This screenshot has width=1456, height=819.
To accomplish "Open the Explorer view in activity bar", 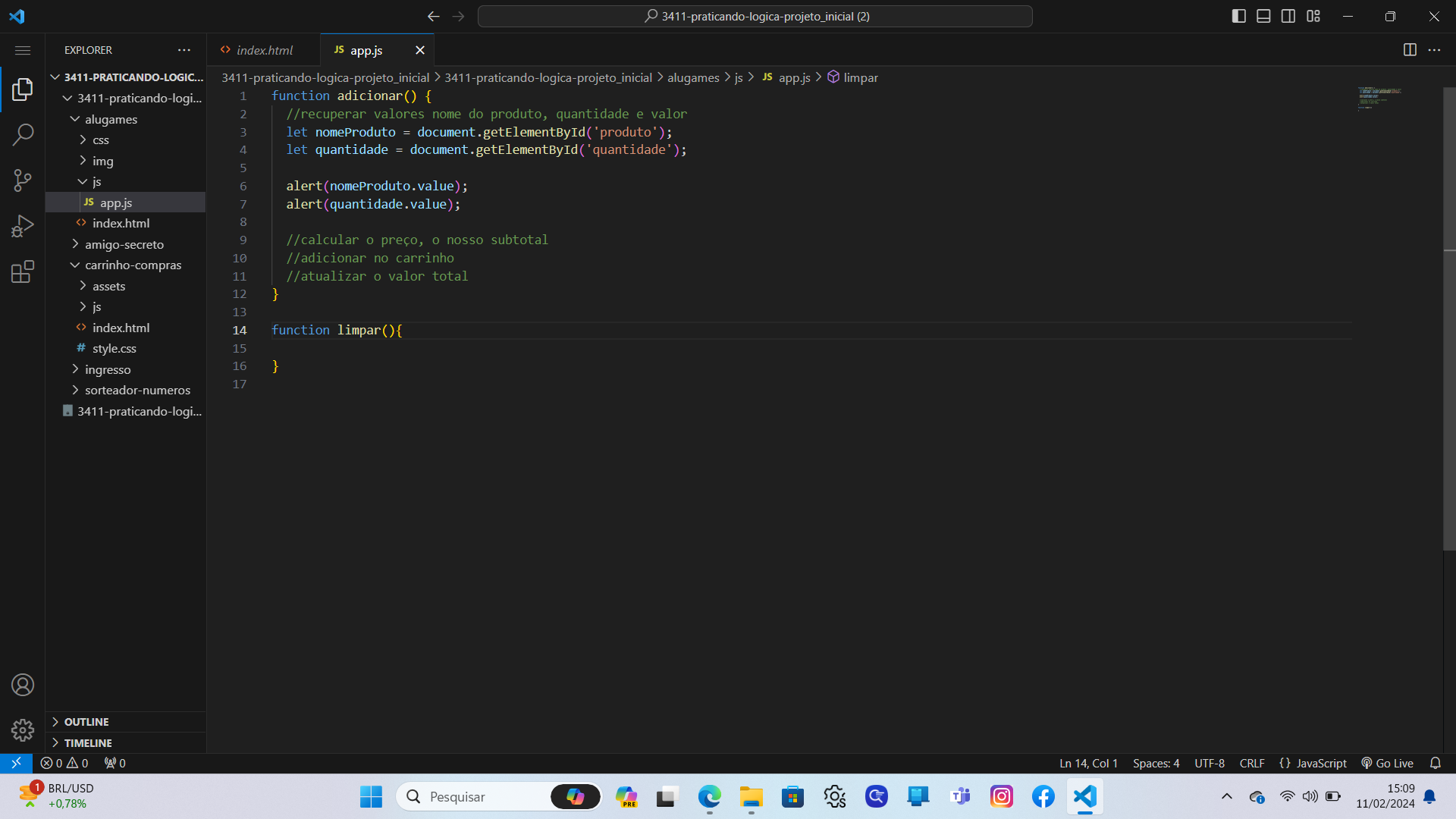I will (x=23, y=89).
